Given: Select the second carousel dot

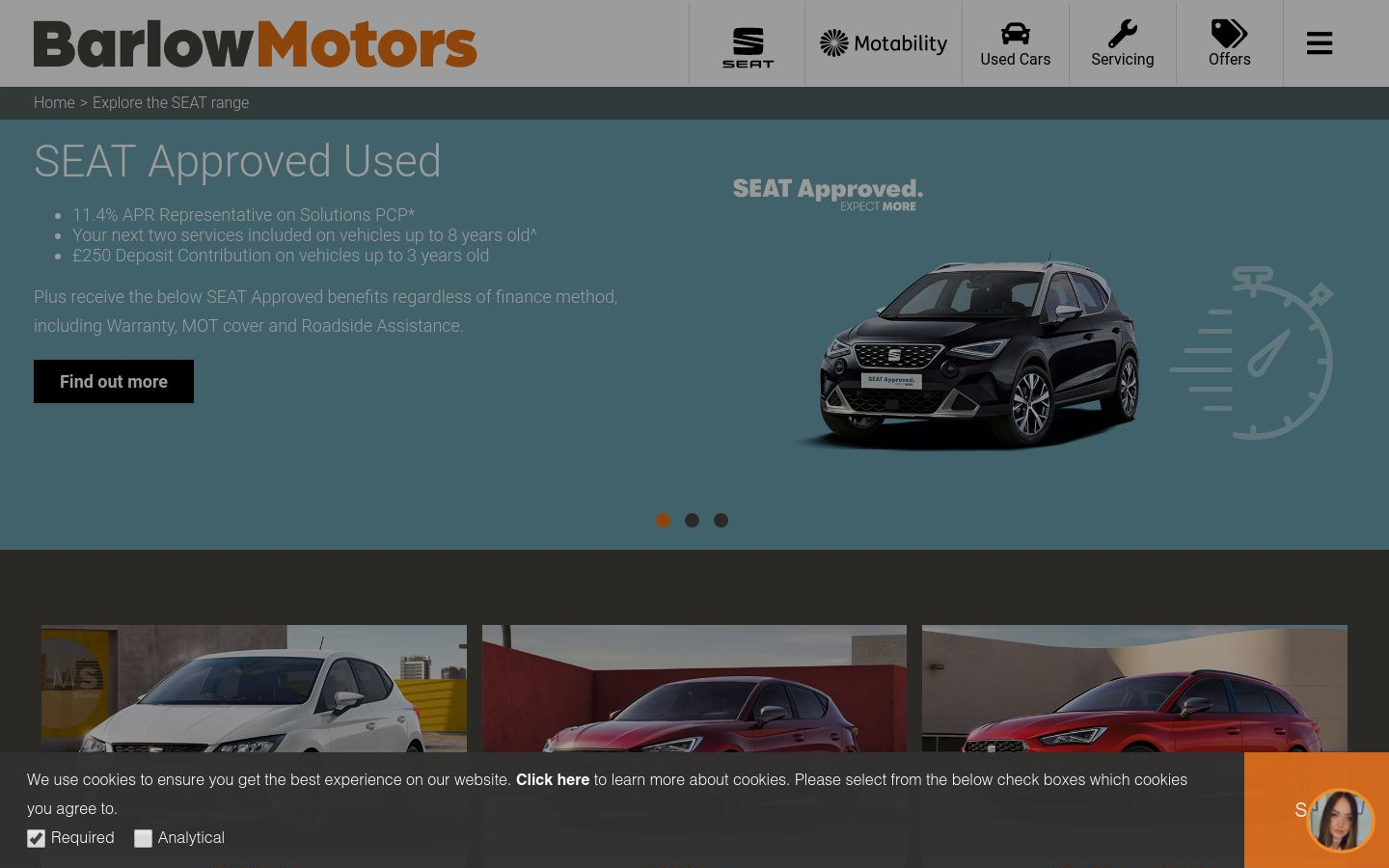Looking at the screenshot, I should point(692,520).
